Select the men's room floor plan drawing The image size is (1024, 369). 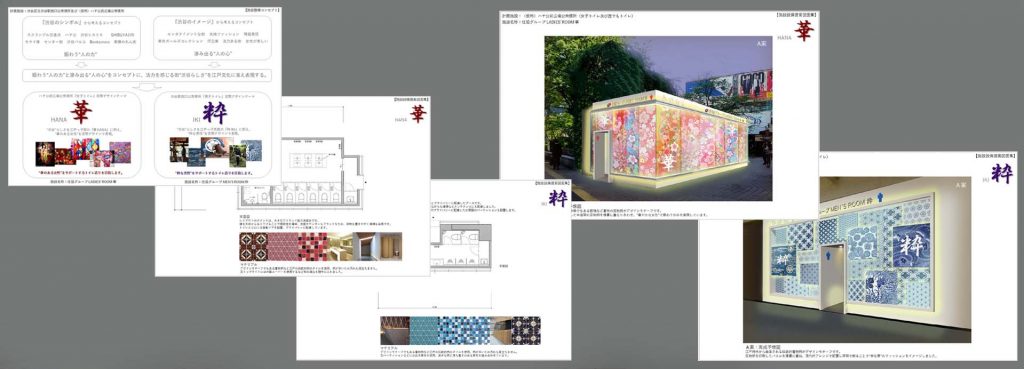point(463,246)
